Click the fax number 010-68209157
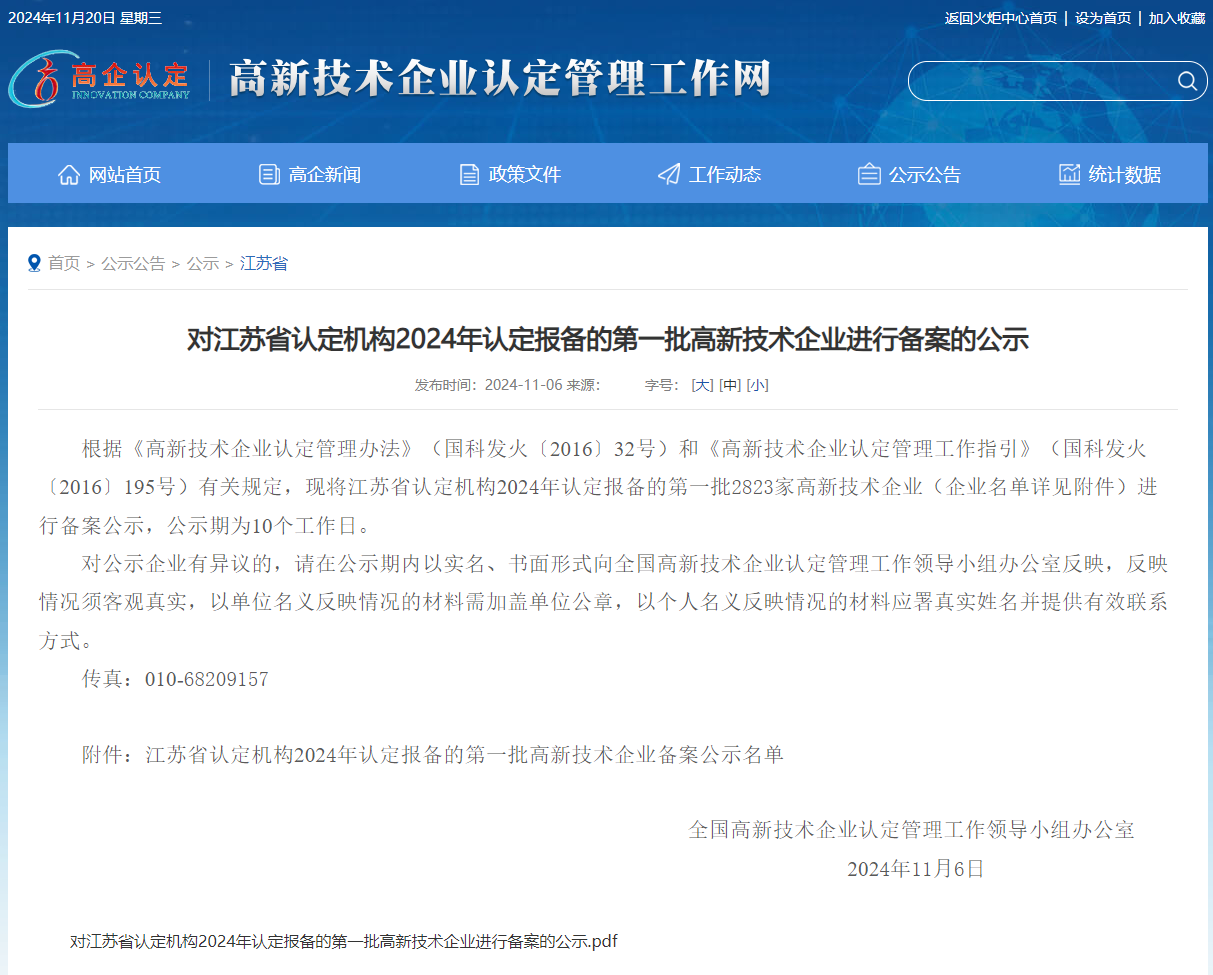The height and width of the screenshot is (975, 1213). pyautogui.click(x=207, y=679)
